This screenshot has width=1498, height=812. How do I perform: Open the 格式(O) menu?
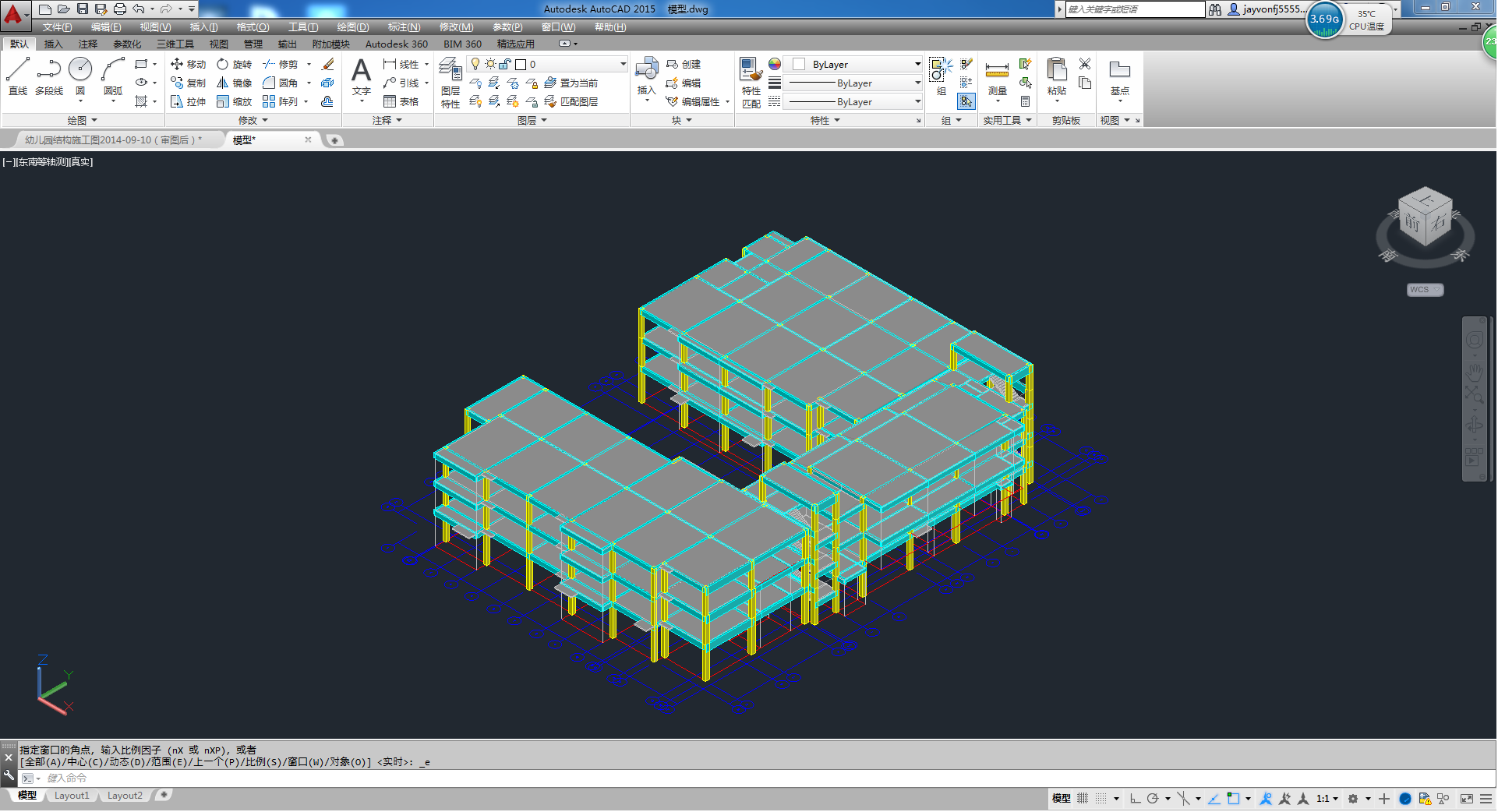coord(253,27)
